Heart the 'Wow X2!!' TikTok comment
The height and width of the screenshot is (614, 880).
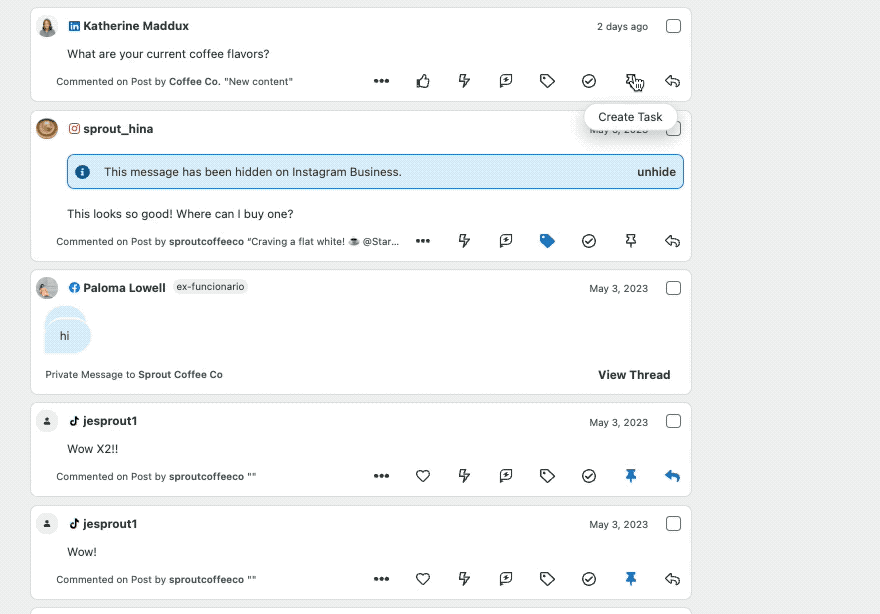click(x=423, y=476)
